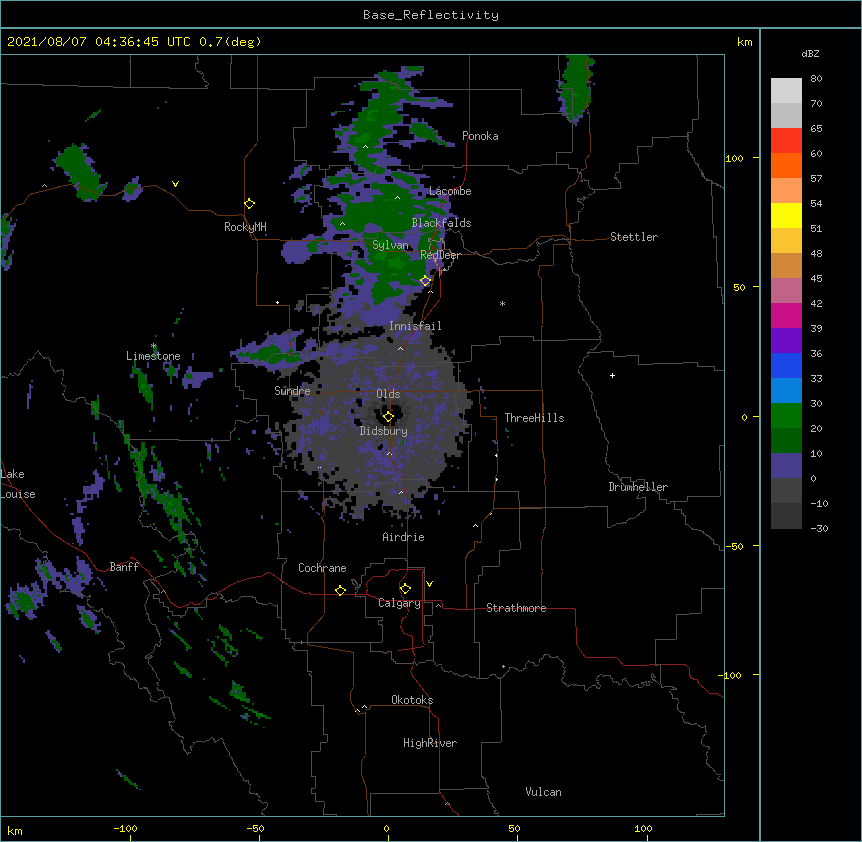This screenshot has height=842, width=862.
Task: Click the yellow V marker east of Calgary
Action: [x=429, y=584]
